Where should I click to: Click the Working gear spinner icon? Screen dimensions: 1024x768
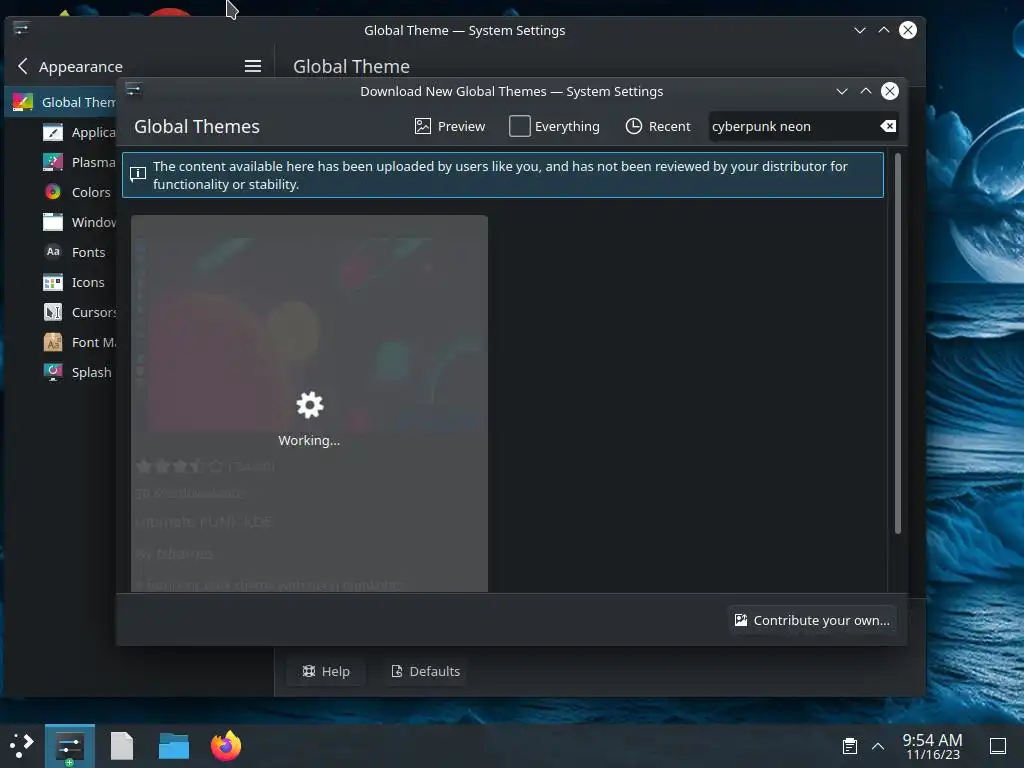[310, 405]
